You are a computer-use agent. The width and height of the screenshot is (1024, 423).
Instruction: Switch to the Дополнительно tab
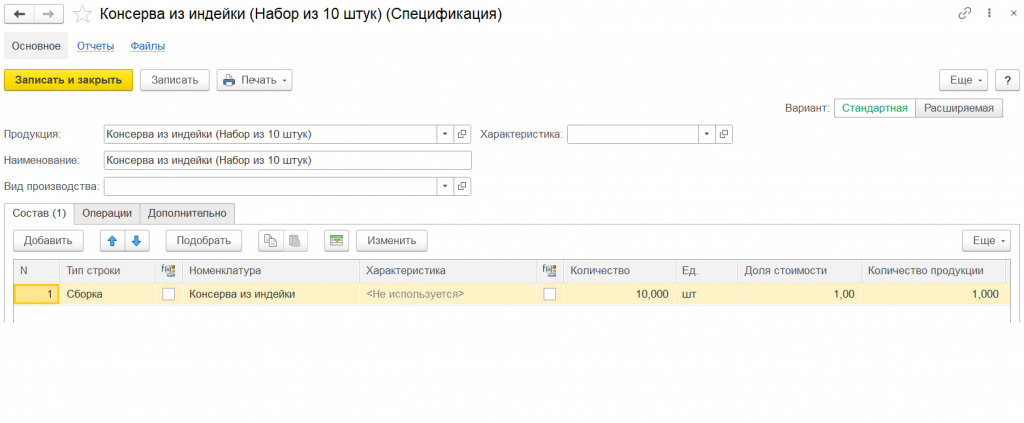pos(187,213)
